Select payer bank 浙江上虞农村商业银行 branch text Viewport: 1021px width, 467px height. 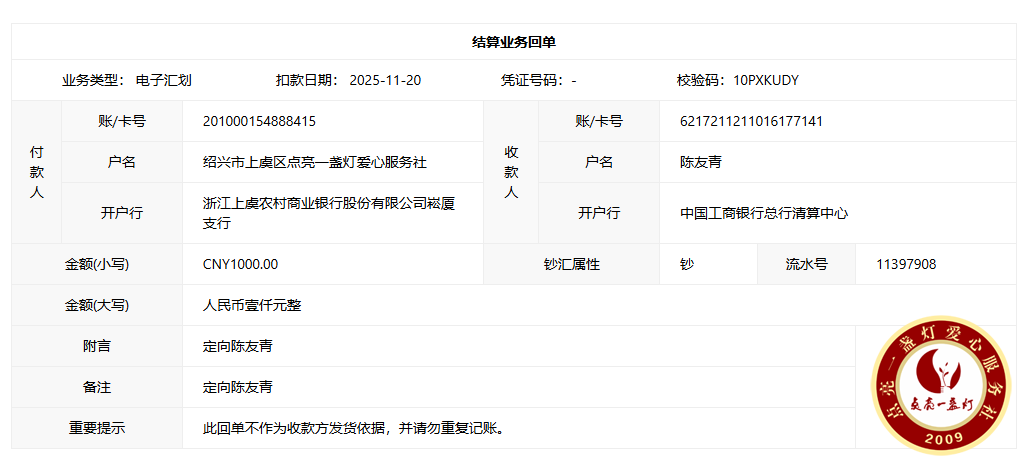tap(328, 213)
